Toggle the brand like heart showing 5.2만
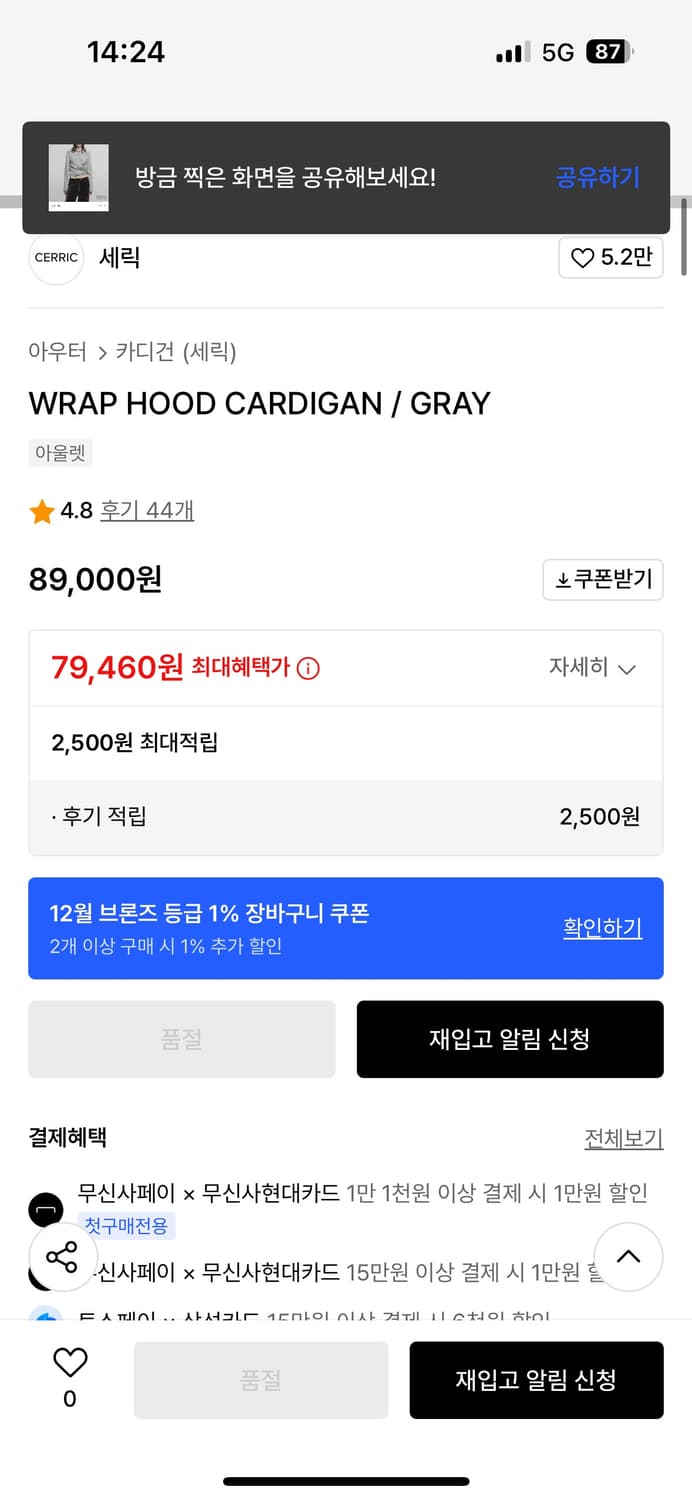Image resolution: width=692 pixels, height=1500 pixels. pyautogui.click(x=611, y=258)
